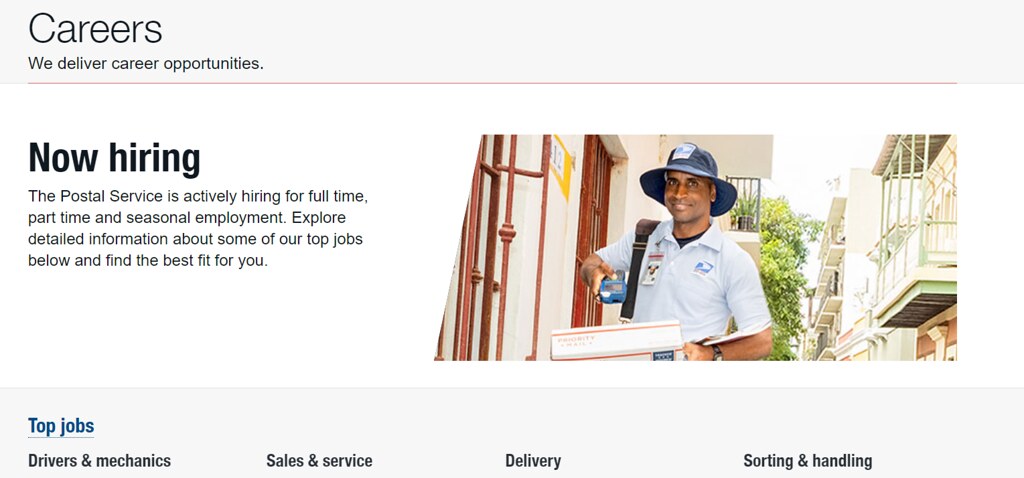Click the "We deliver career opportunities" tagline
Viewport: 1024px width, 478px height.
(146, 64)
